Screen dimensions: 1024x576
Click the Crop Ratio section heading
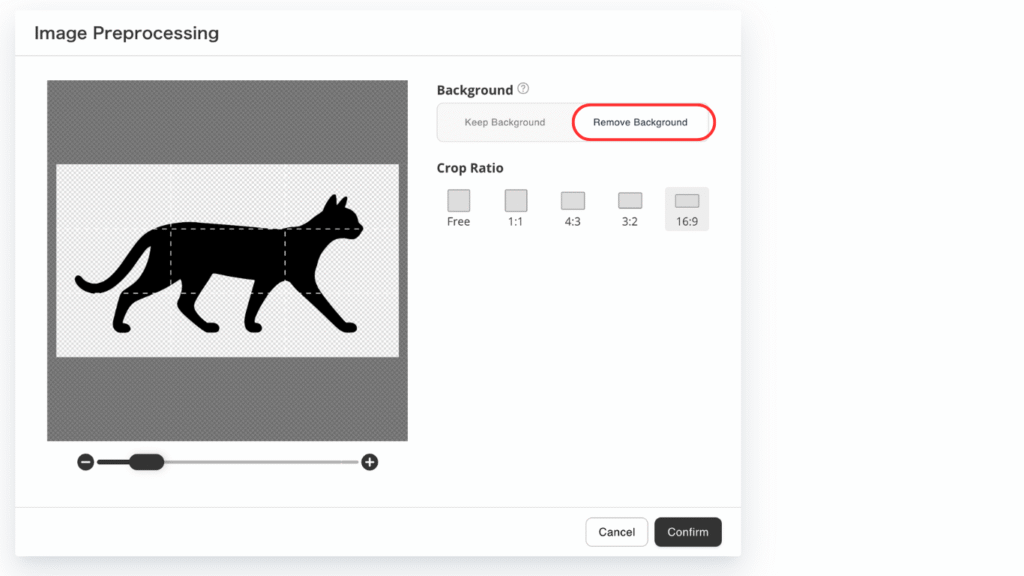point(470,168)
